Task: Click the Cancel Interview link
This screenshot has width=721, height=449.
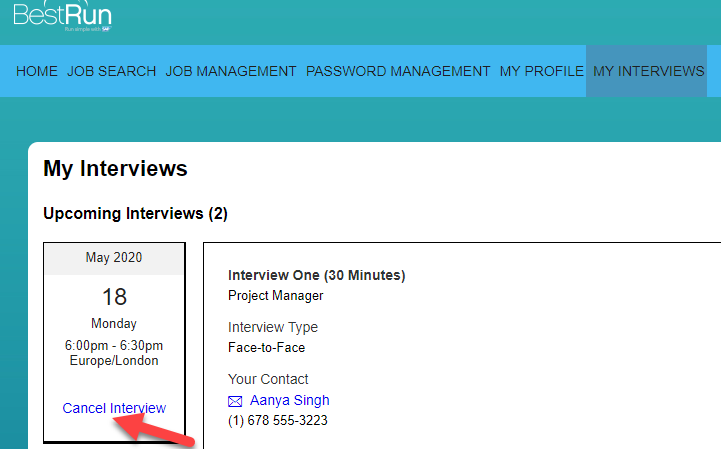Action: pos(114,408)
